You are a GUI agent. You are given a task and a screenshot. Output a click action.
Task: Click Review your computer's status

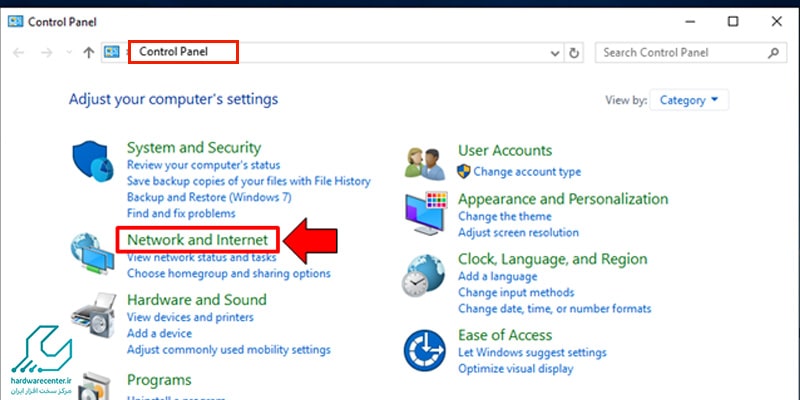204,165
